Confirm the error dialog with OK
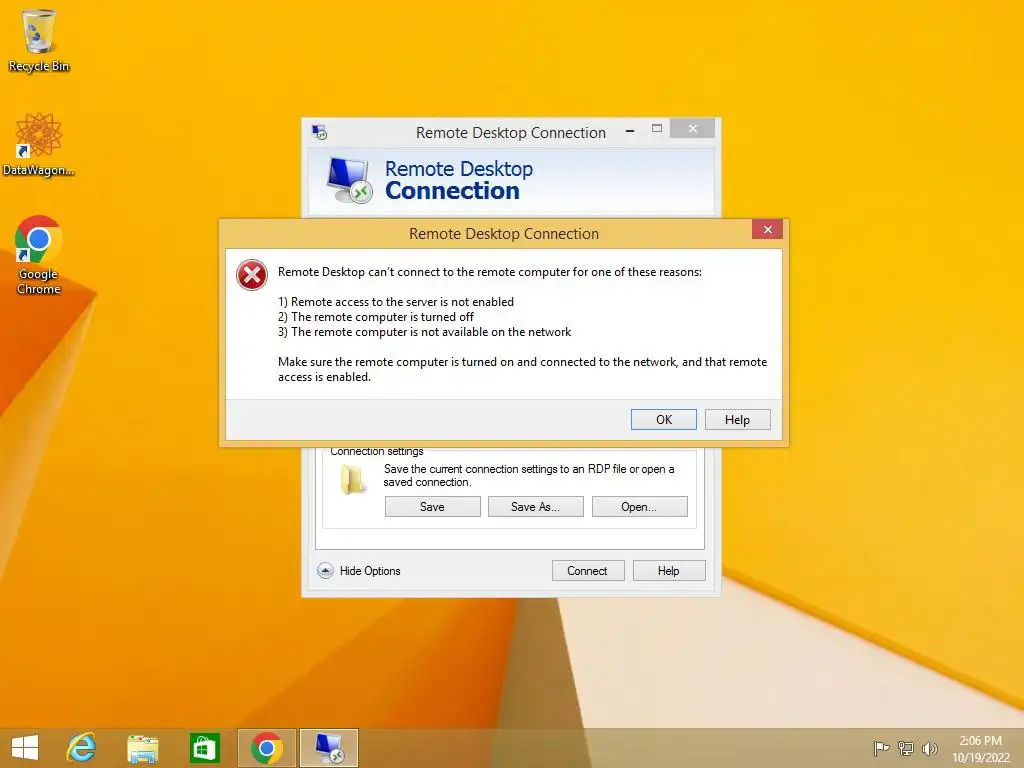Viewport: 1024px width, 768px height. coord(664,419)
